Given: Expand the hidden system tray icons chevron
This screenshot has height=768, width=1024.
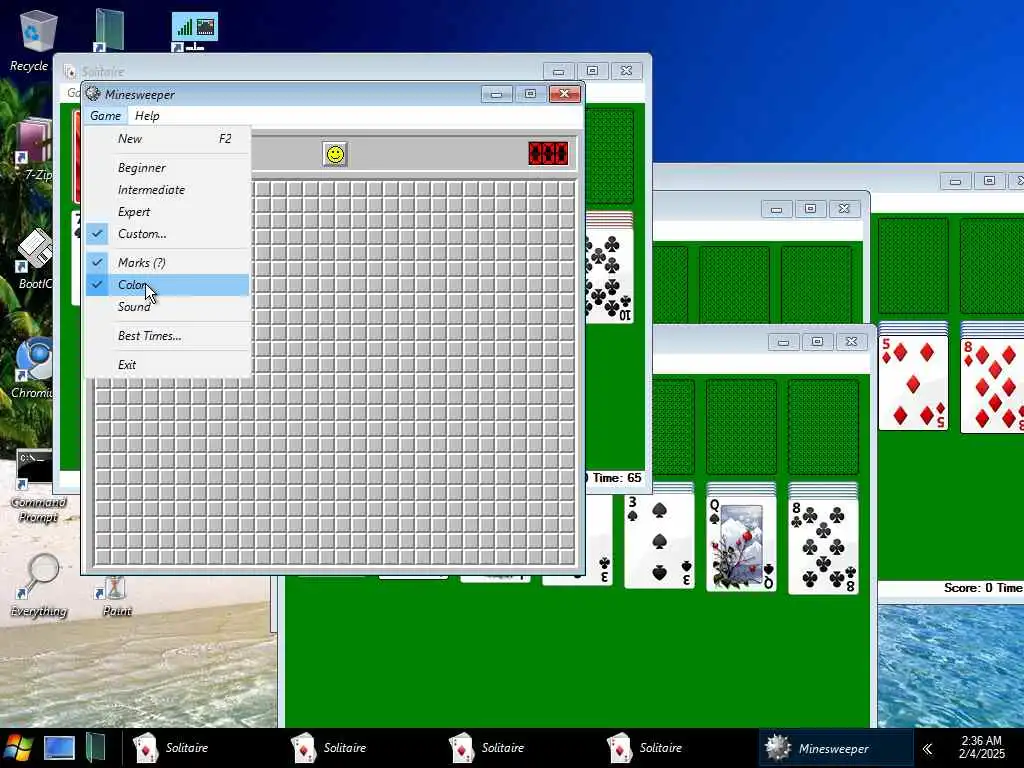Looking at the screenshot, I should (x=927, y=748).
